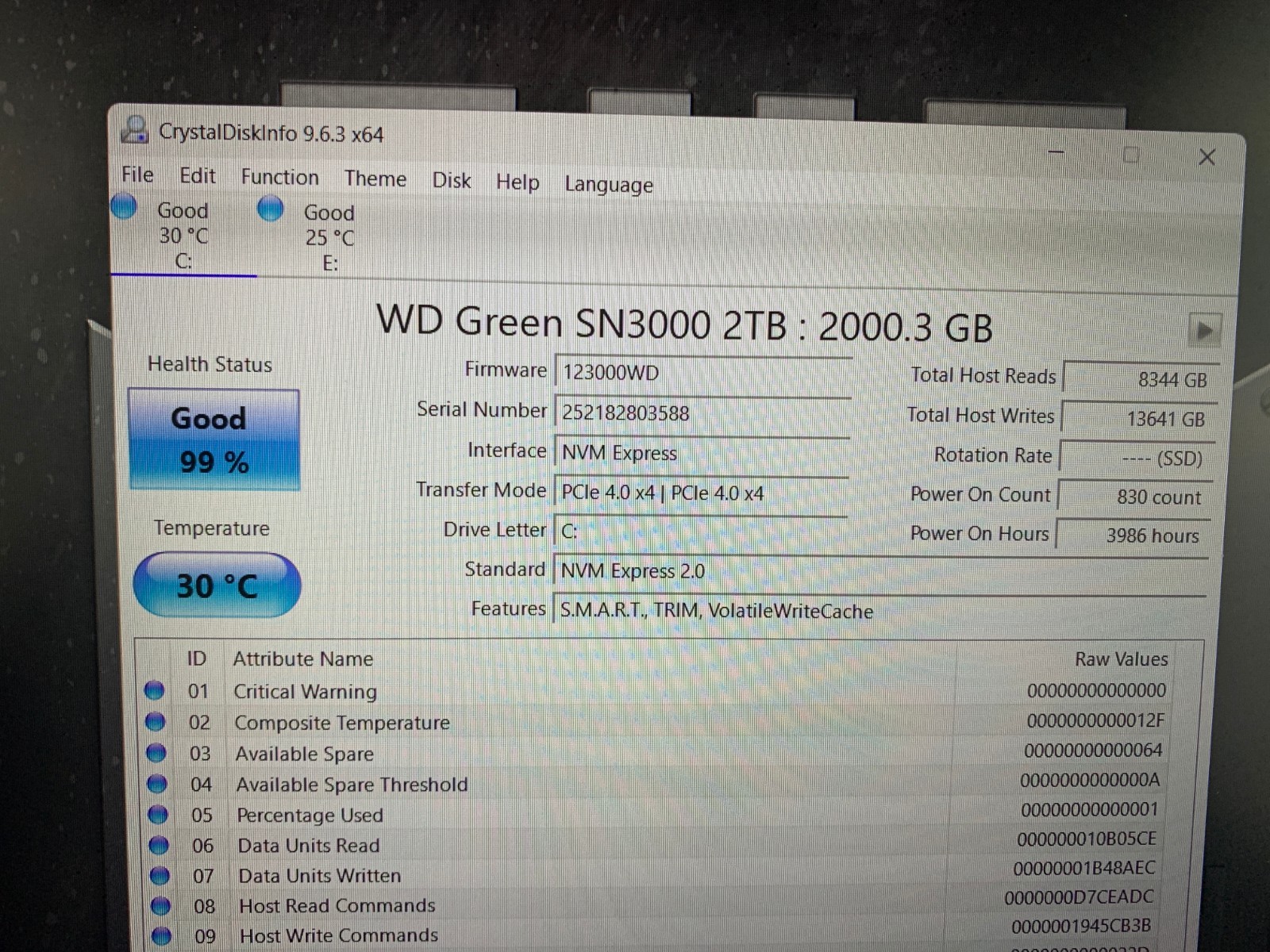Screen dimensions: 1270x952
Task: Open the Disk menu
Action: pos(452,180)
